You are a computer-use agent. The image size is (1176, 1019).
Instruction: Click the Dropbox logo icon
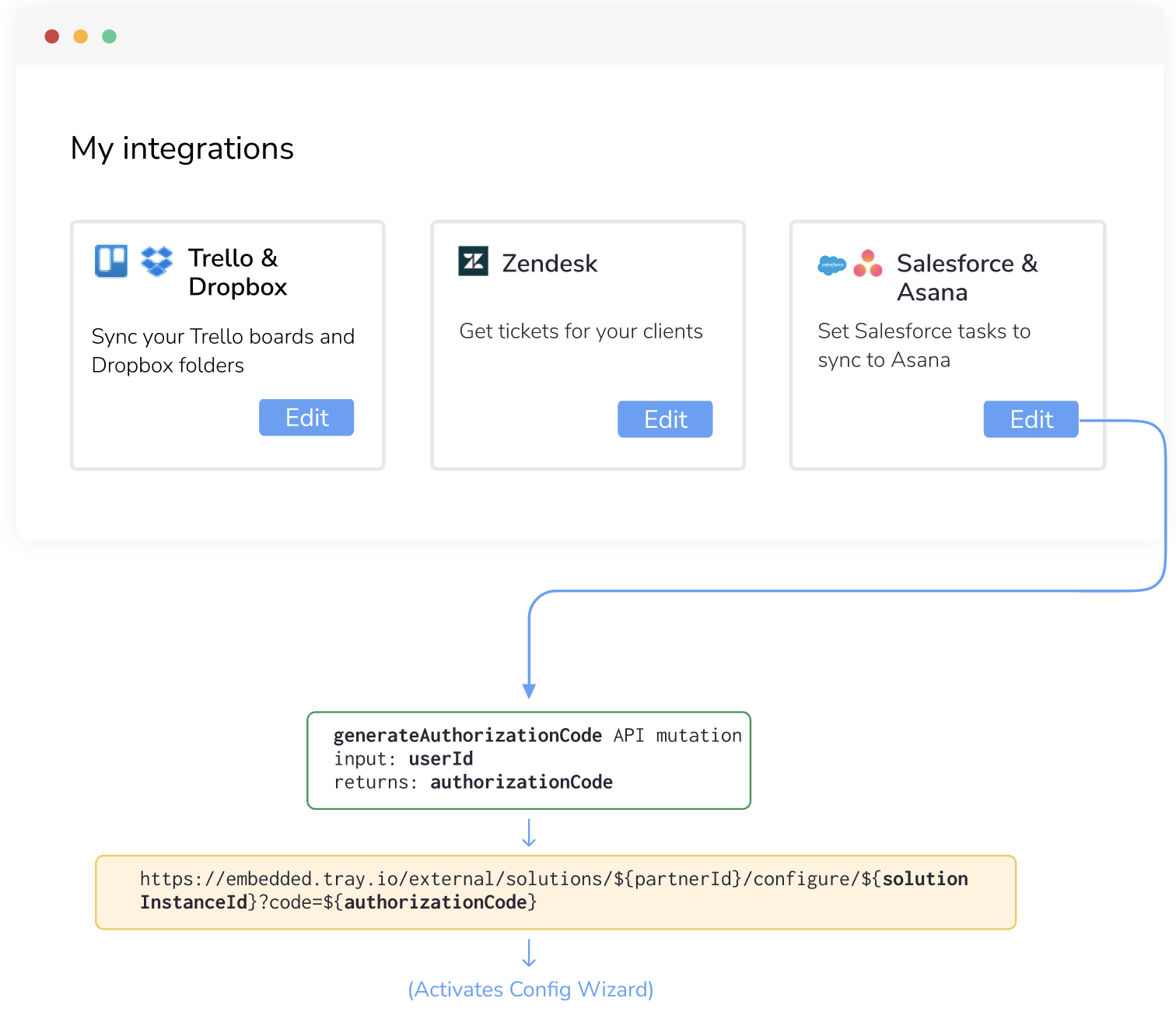coord(156,261)
